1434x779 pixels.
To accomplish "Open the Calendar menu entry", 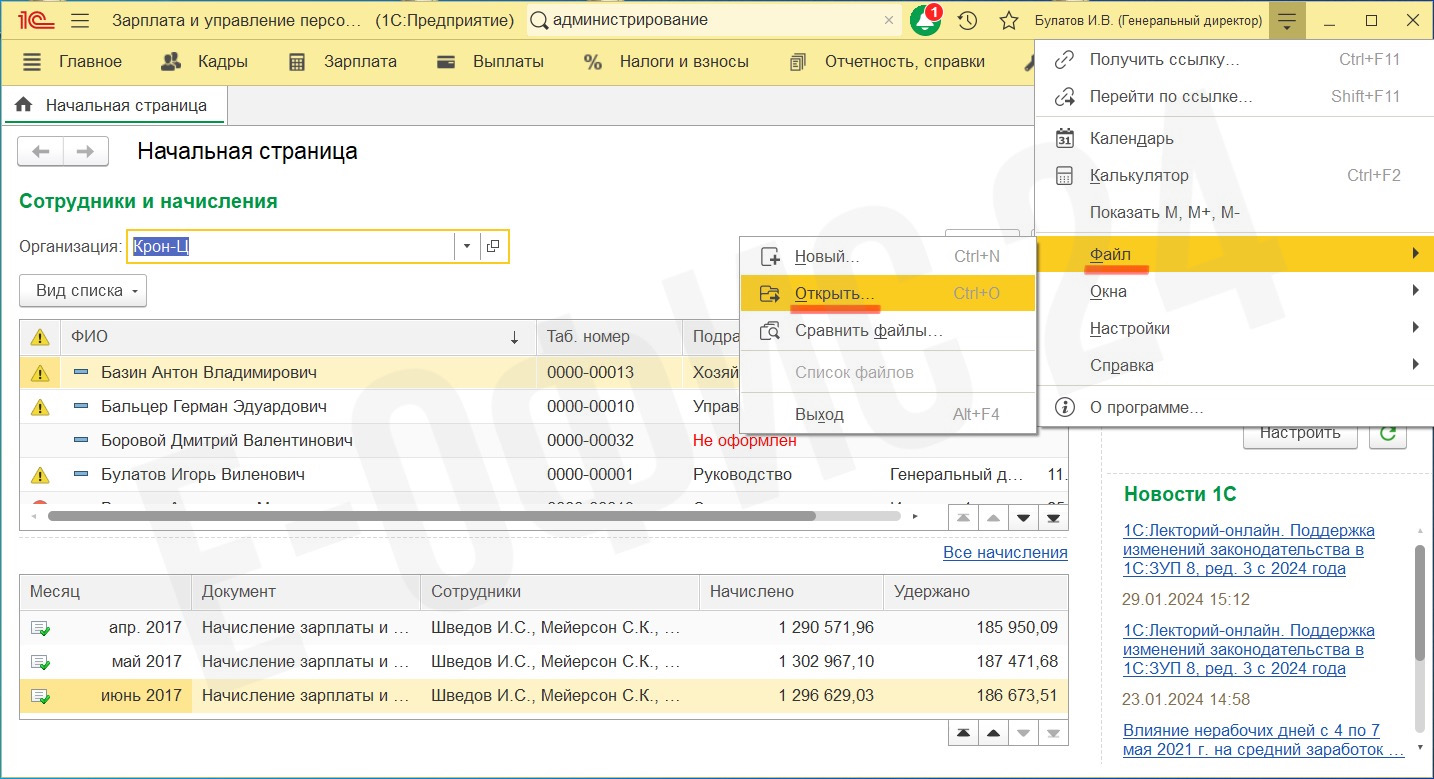I will click(x=1131, y=138).
